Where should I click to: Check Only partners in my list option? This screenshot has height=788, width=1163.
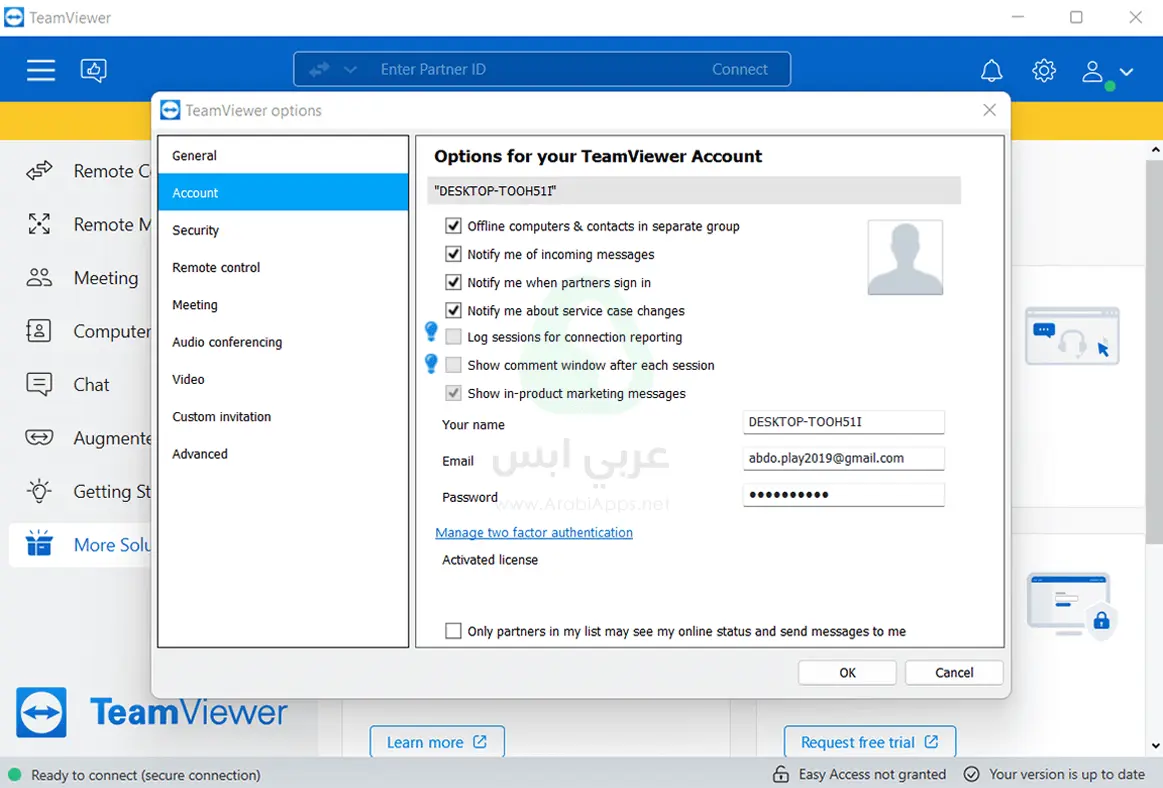[454, 630]
